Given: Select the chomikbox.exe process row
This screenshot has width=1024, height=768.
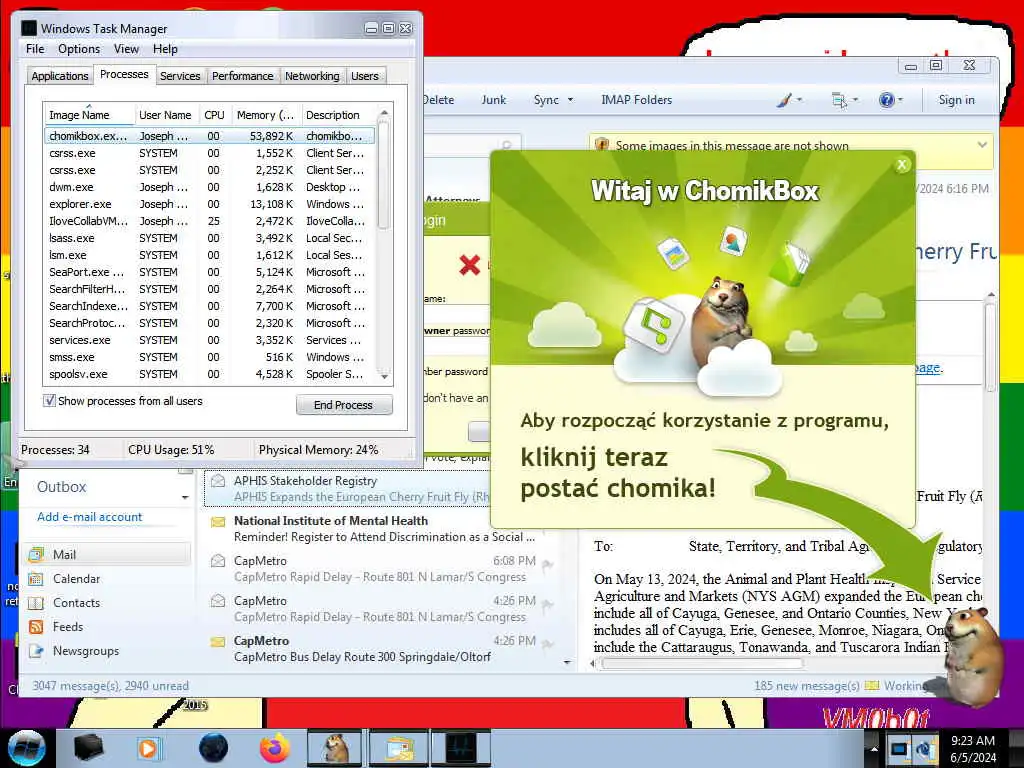Looking at the screenshot, I should [x=209, y=136].
